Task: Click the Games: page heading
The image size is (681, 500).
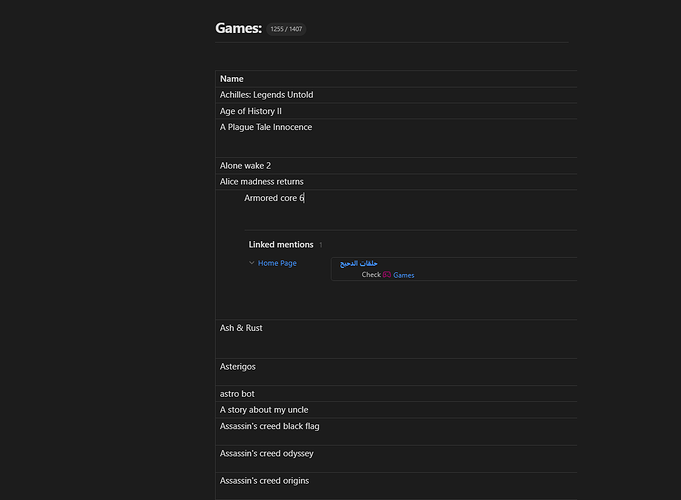Action: coord(238,29)
